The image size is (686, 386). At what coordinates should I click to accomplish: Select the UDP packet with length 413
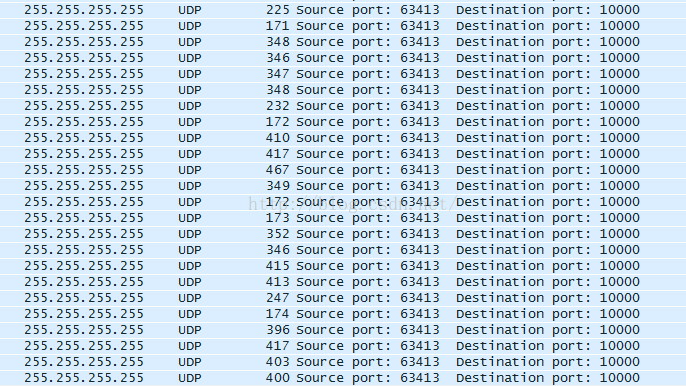(343, 282)
